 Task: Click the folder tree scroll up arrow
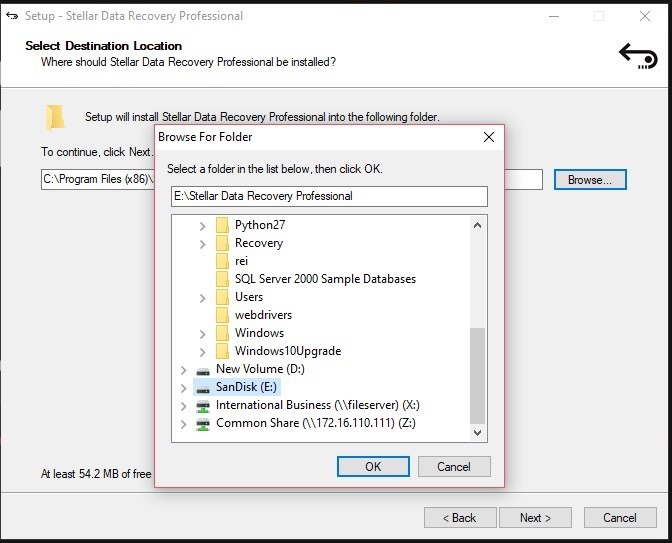[x=477, y=225]
